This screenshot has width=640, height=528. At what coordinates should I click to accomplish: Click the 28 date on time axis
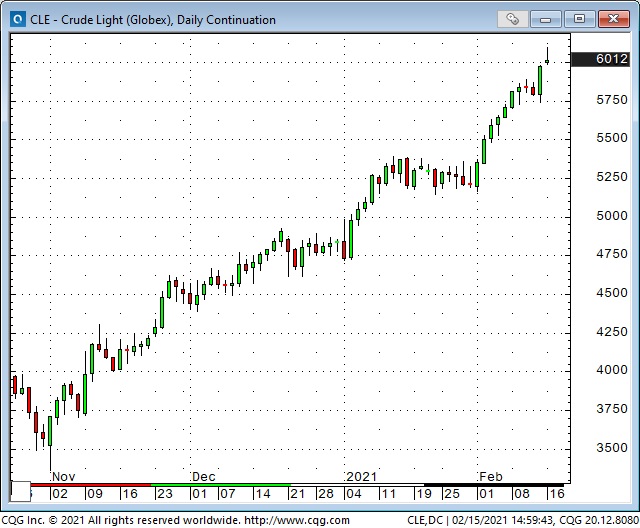326,494
